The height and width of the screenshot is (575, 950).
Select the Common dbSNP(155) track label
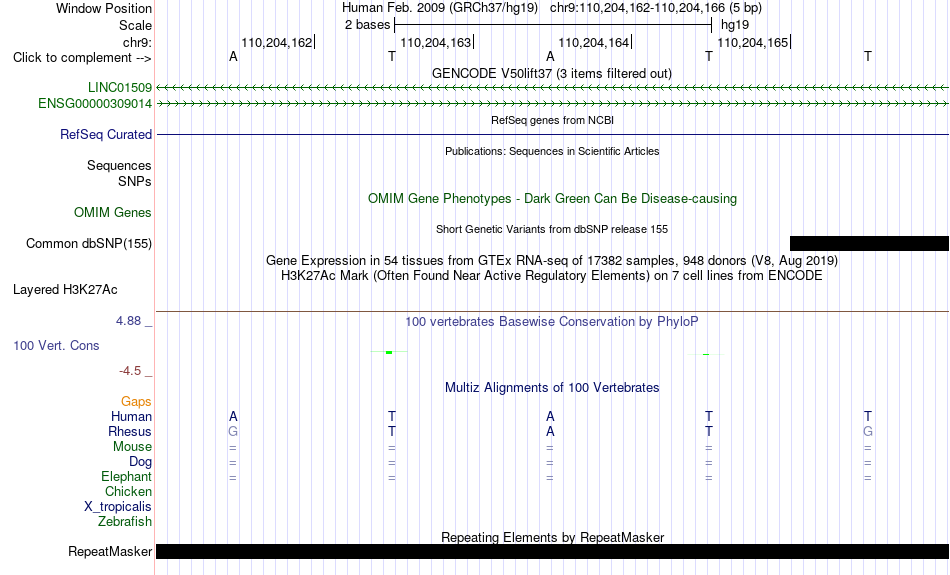click(x=89, y=244)
